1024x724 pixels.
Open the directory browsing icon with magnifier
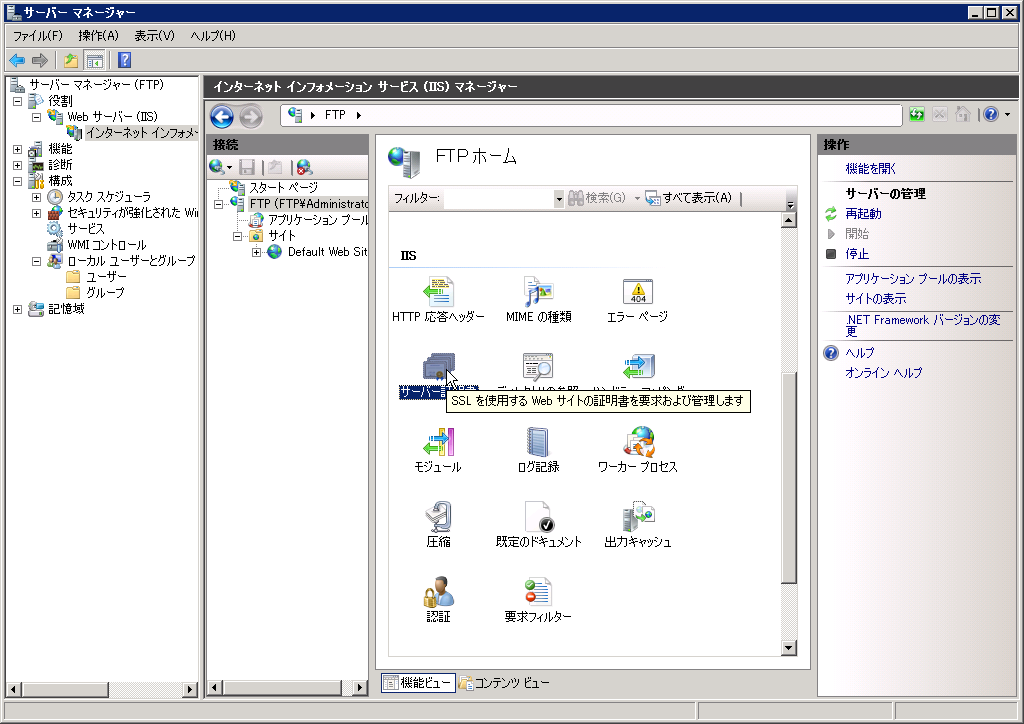pyautogui.click(x=538, y=367)
